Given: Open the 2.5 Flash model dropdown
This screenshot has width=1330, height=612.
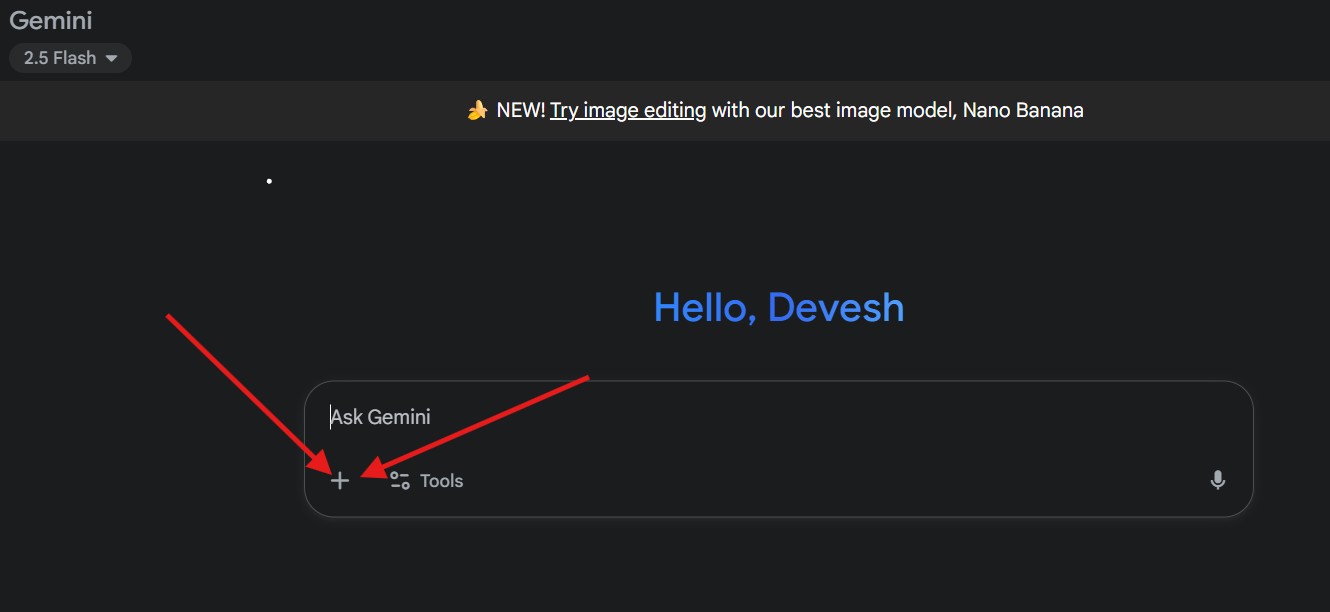Looking at the screenshot, I should click(x=71, y=58).
